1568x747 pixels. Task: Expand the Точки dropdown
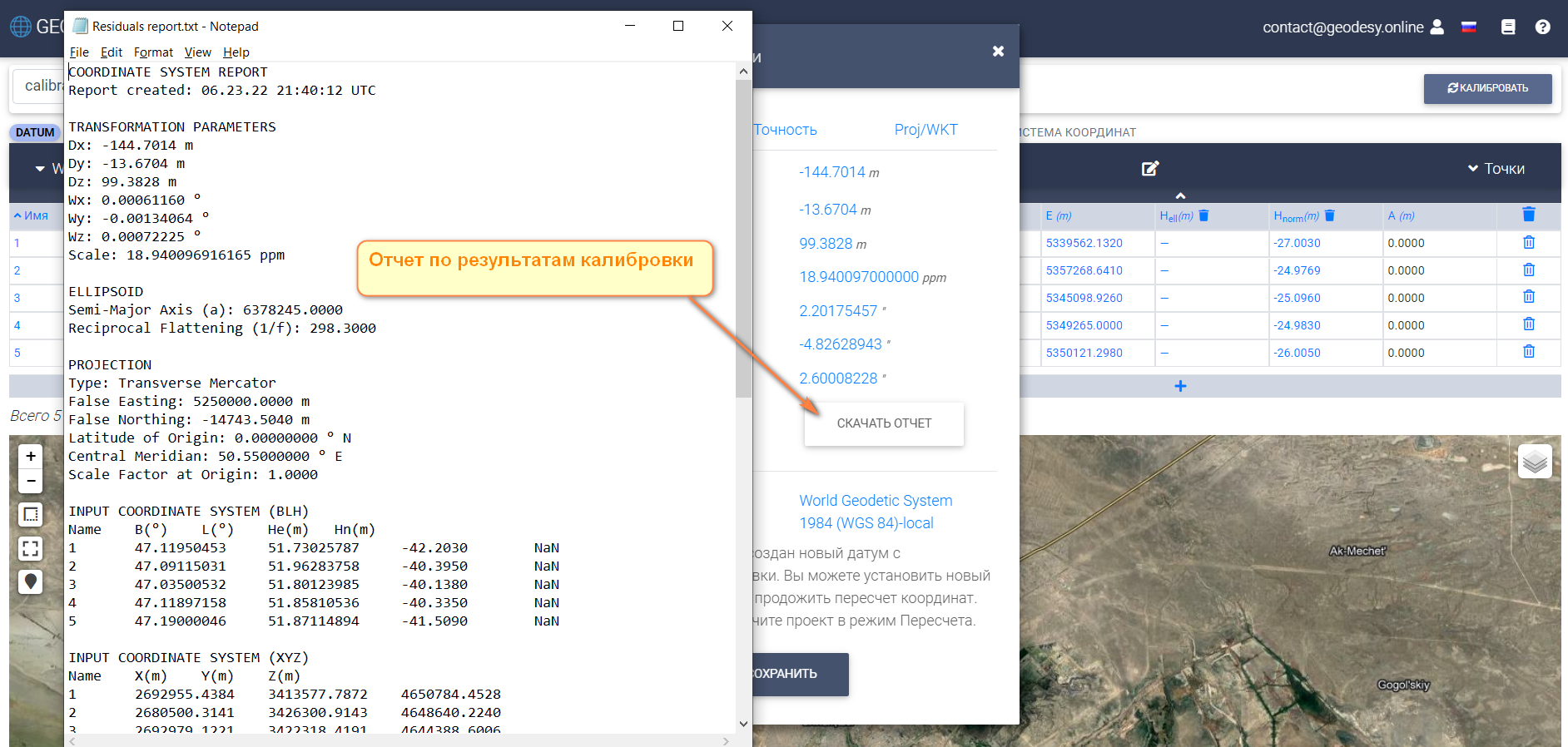click(1496, 169)
